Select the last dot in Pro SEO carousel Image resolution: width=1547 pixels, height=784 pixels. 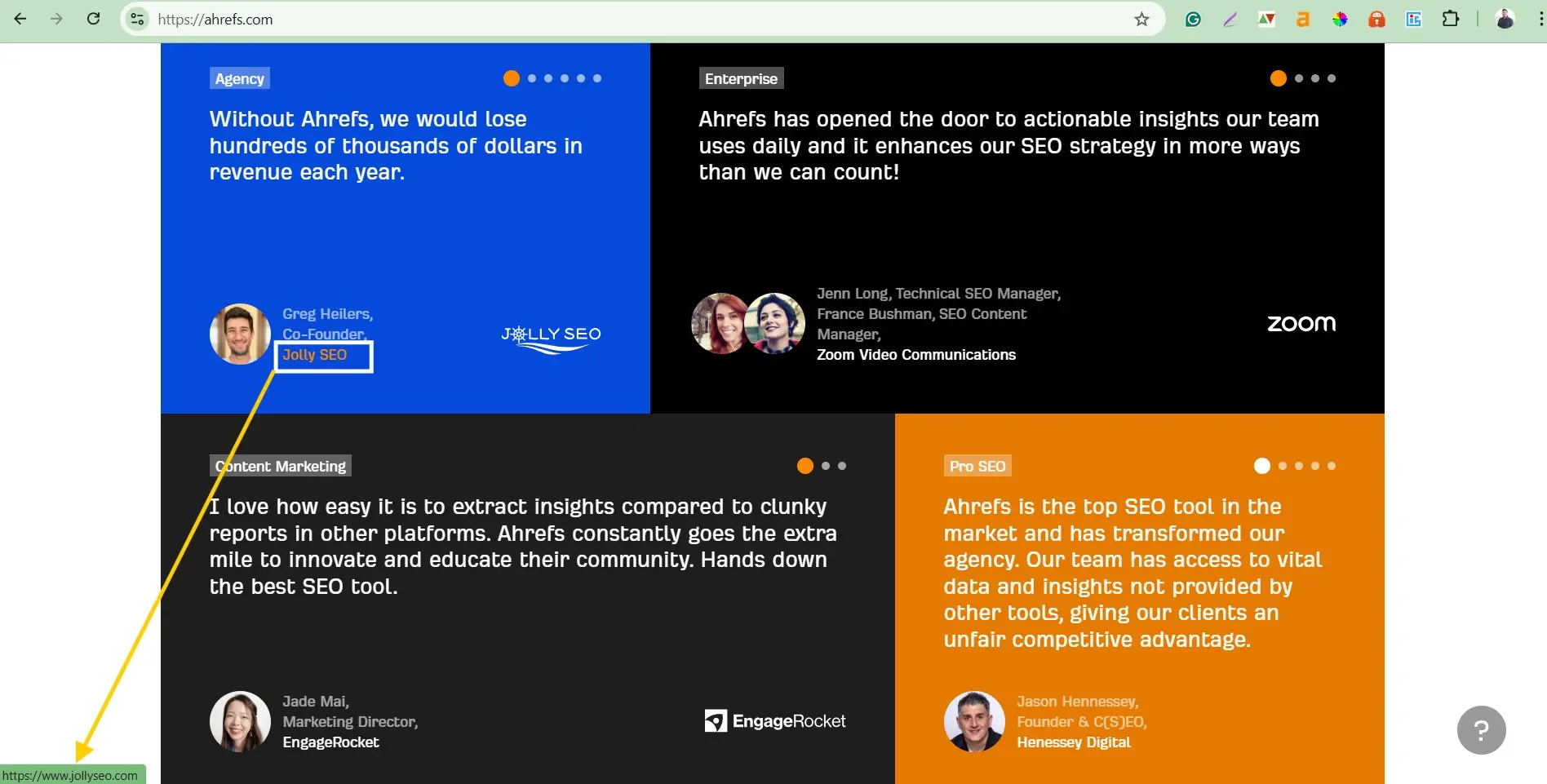[x=1332, y=466]
